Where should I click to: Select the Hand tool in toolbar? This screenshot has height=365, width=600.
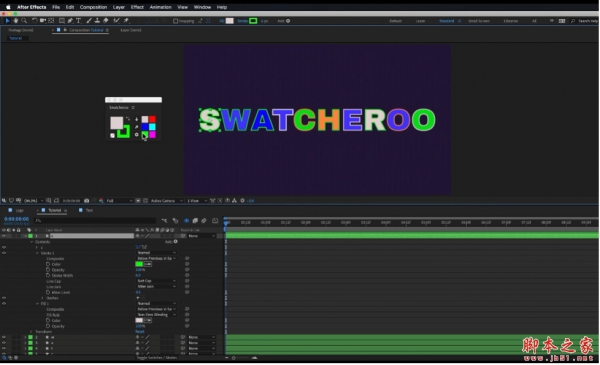(16, 21)
